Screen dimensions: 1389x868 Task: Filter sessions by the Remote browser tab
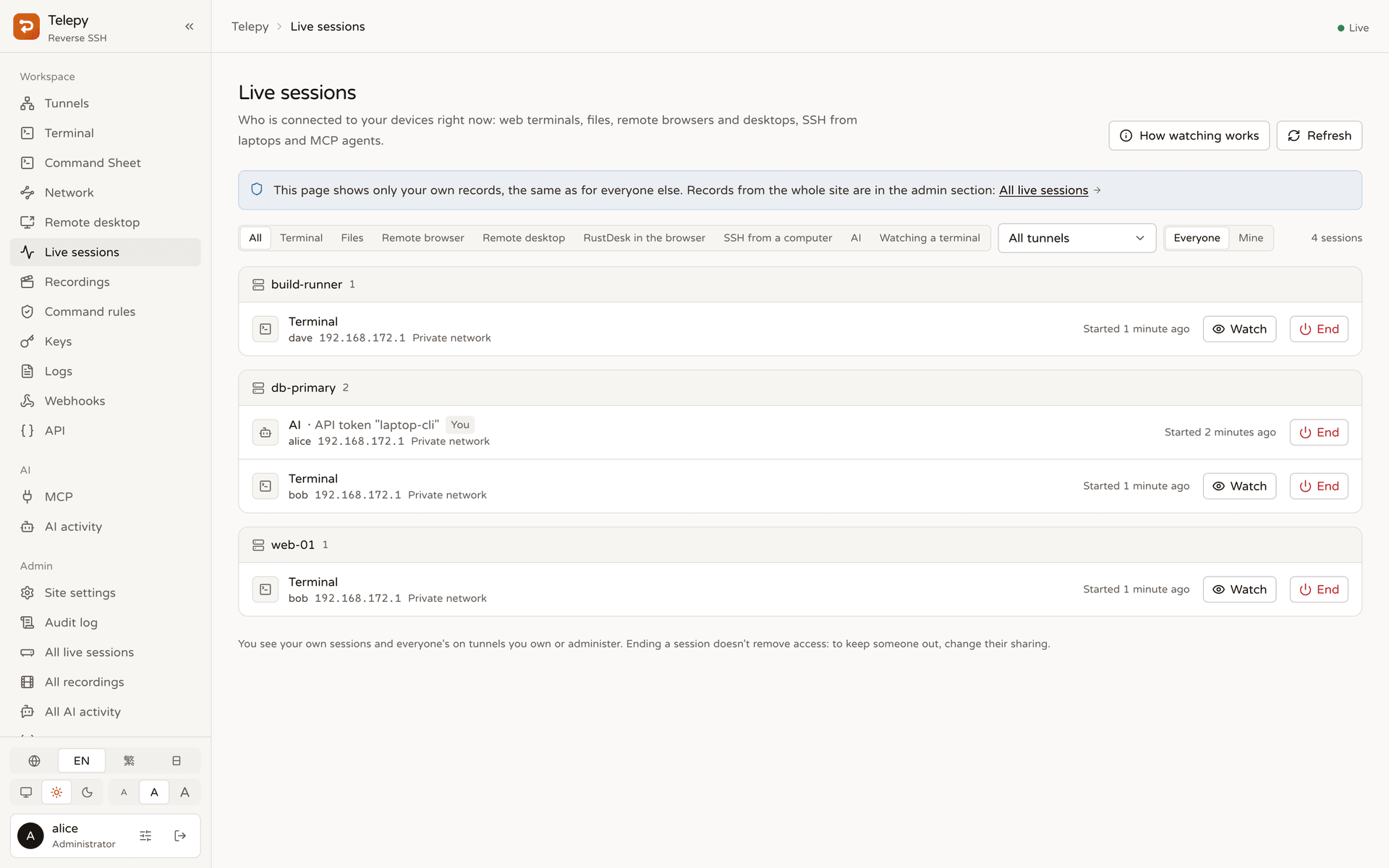pyautogui.click(x=422, y=238)
